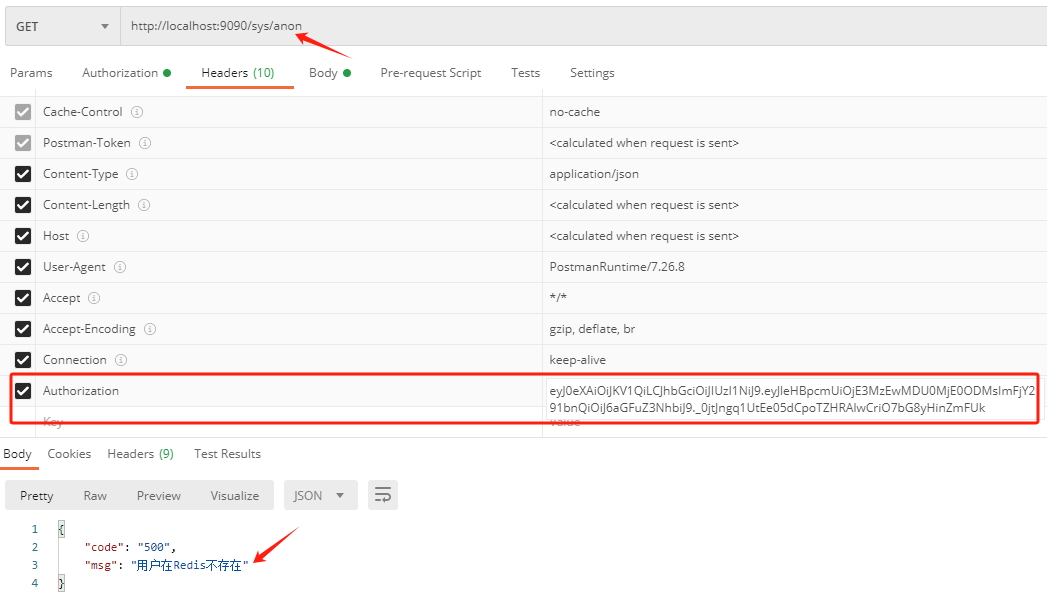Click the Authorization header key cell
This screenshot has width=1047, height=600.
pyautogui.click(x=288, y=391)
